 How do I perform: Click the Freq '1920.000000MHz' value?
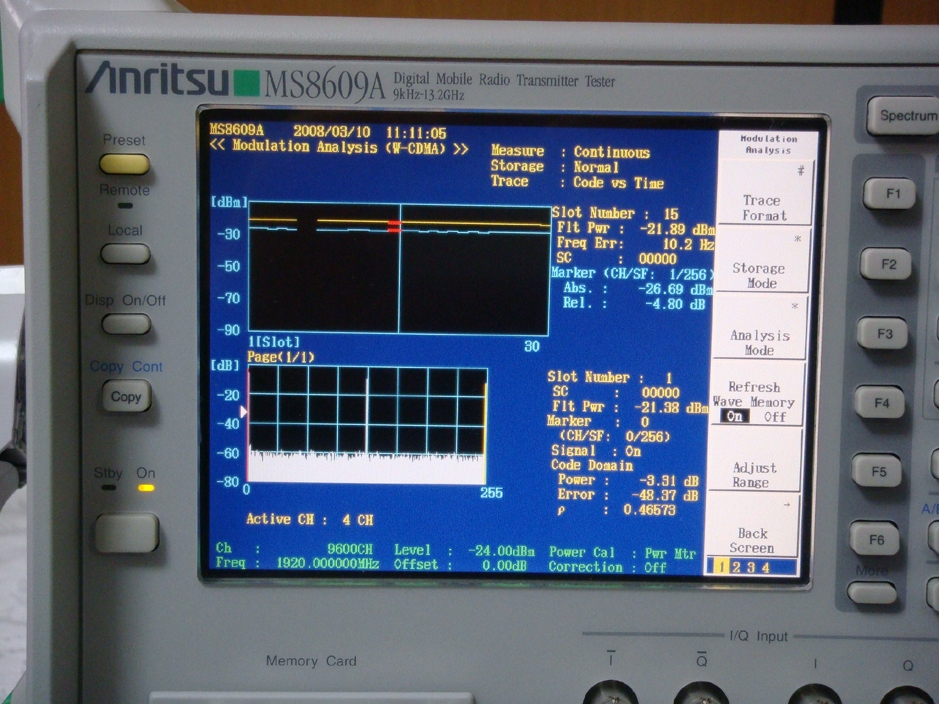(328, 563)
